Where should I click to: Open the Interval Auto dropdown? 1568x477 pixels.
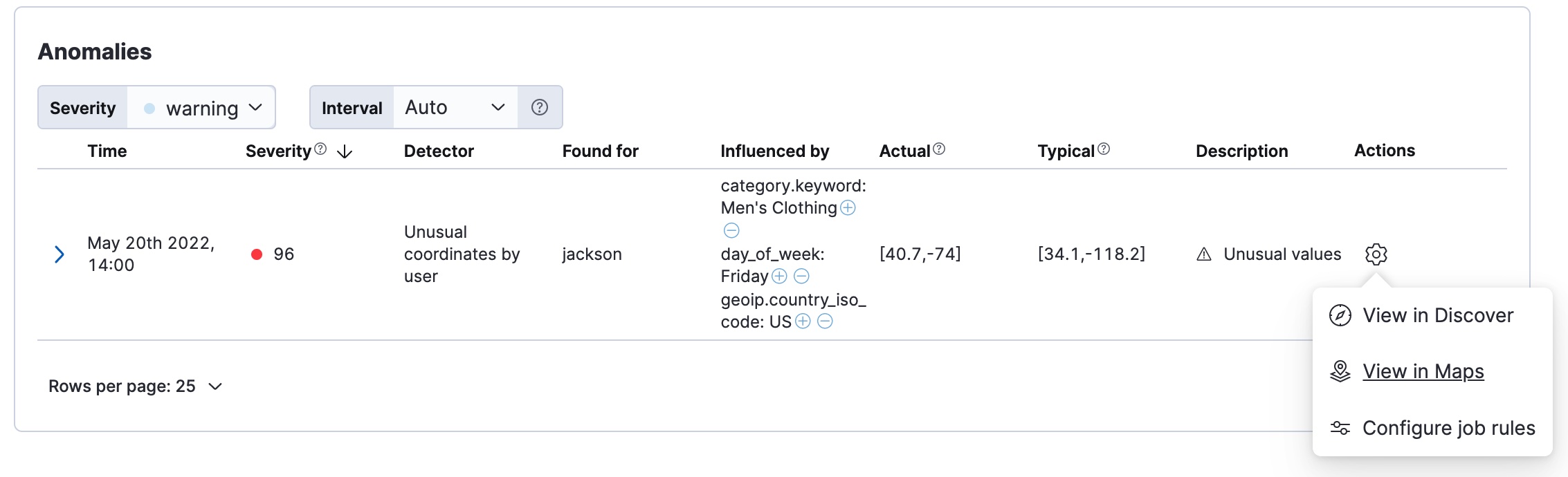455,107
